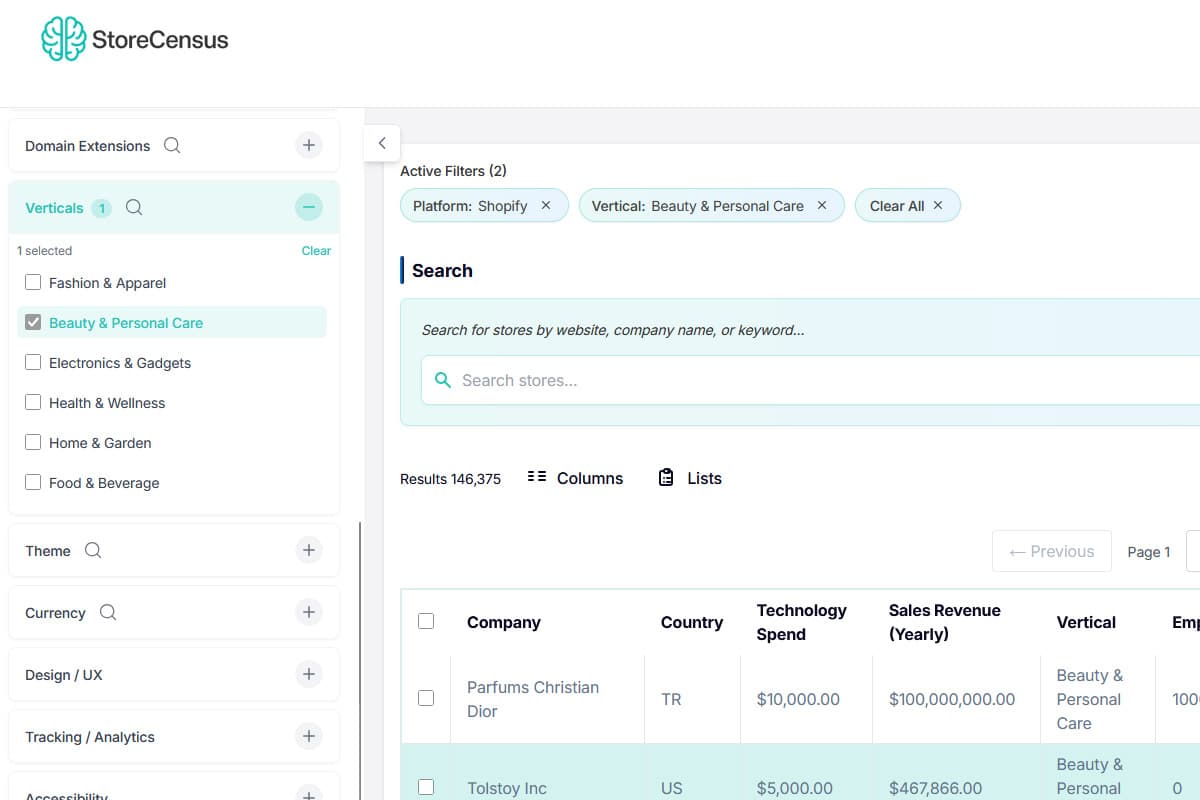Open the Theme search icon
Viewport: 1200px width, 800px height.
(x=92, y=551)
